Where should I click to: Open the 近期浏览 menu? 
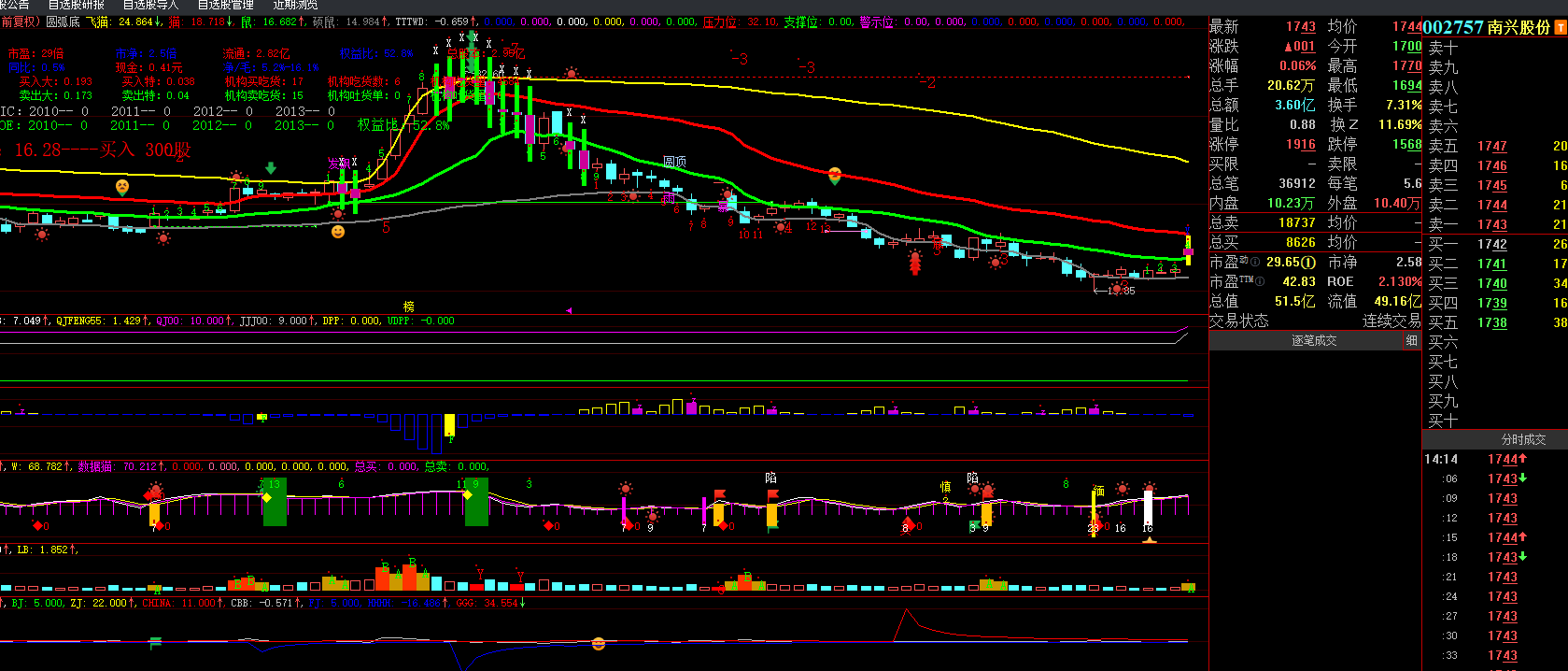tap(295, 5)
